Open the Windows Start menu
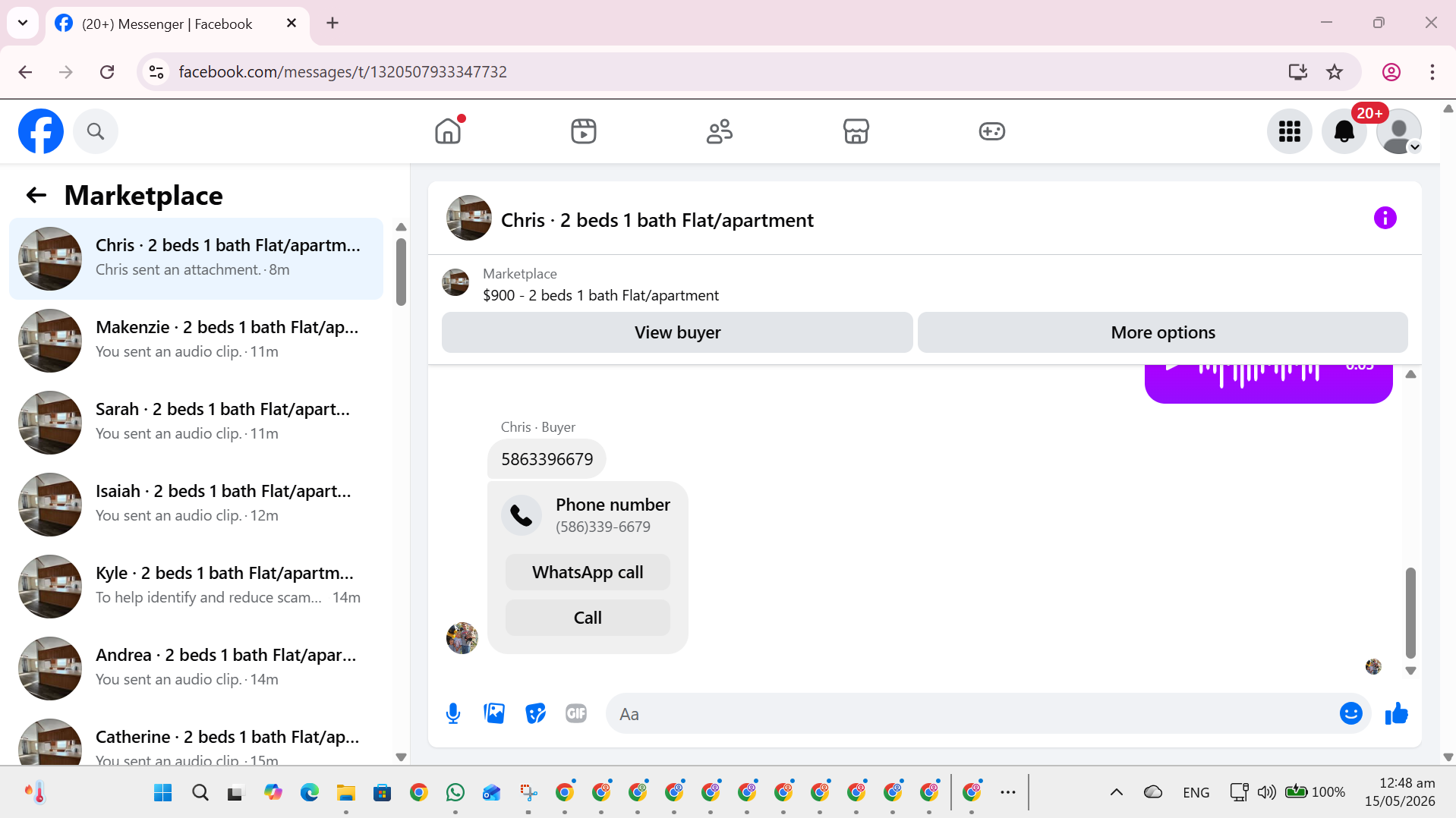This screenshot has height=818, width=1456. click(162, 793)
